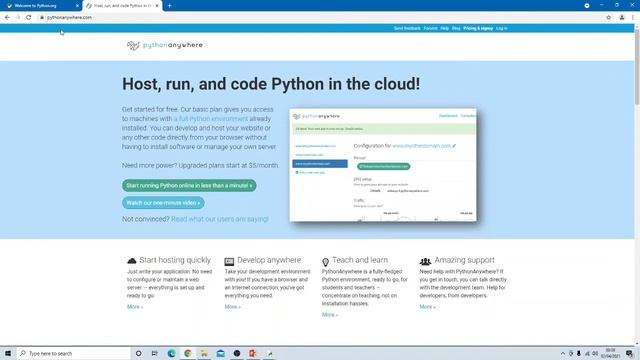Click the lightbulb icon beside Teach and learn
Screen dimensions: 640x360
(325, 262)
